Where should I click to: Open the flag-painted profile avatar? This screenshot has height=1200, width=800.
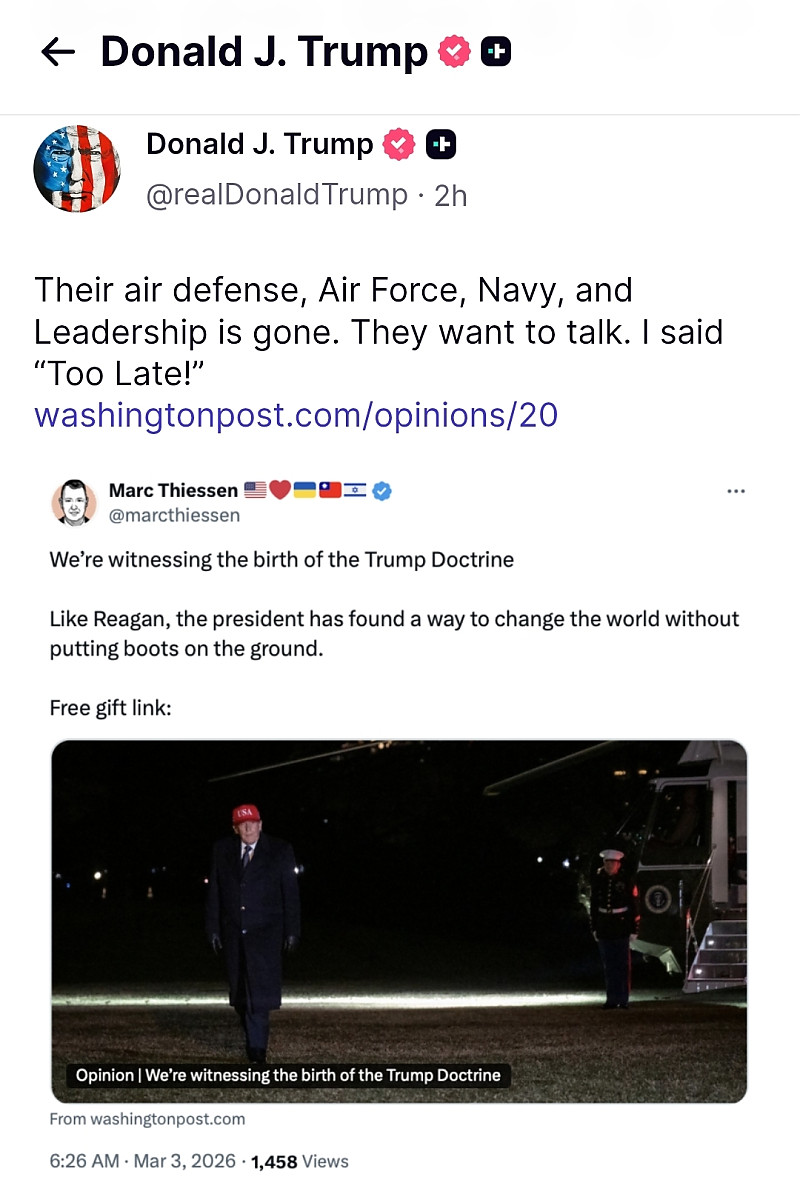(x=77, y=169)
